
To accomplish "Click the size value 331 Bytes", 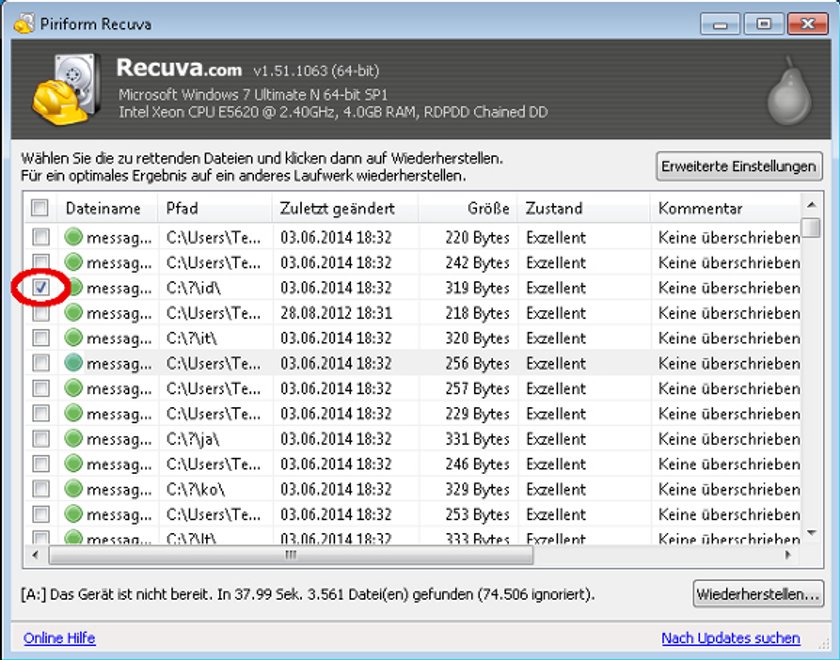I will 477,439.
